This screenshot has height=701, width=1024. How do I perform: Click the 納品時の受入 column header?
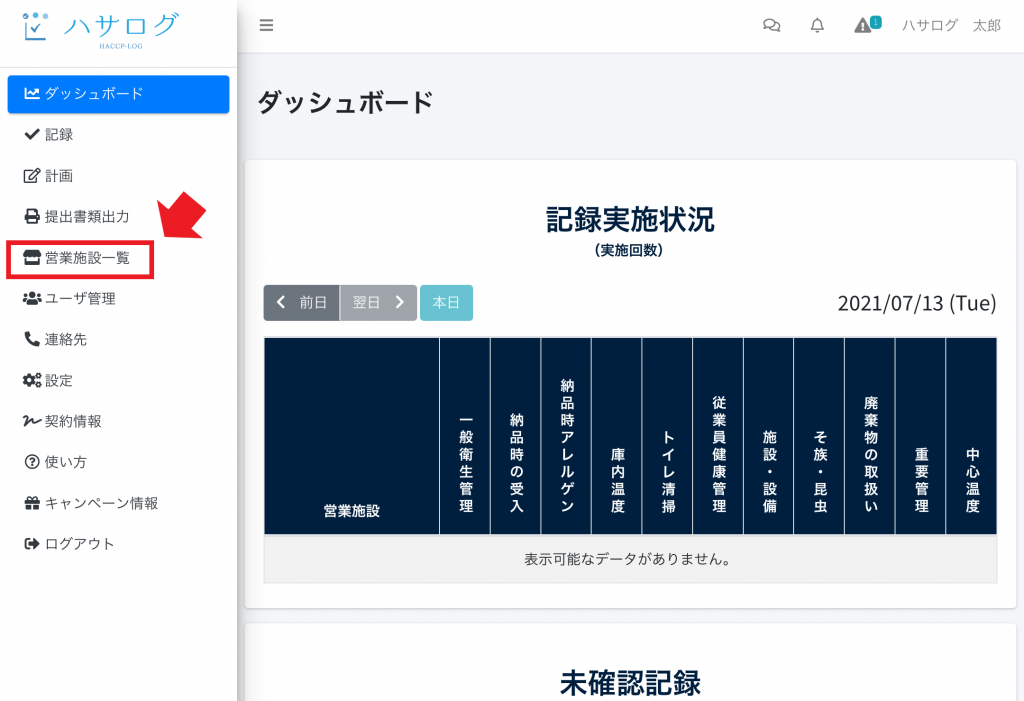[x=516, y=436]
